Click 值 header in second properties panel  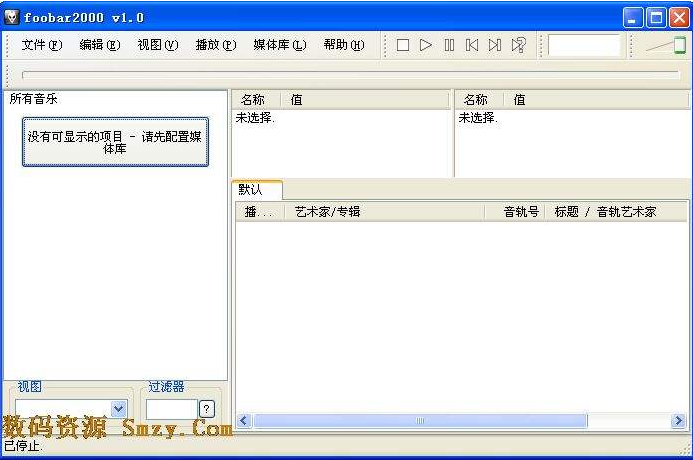click(x=597, y=100)
